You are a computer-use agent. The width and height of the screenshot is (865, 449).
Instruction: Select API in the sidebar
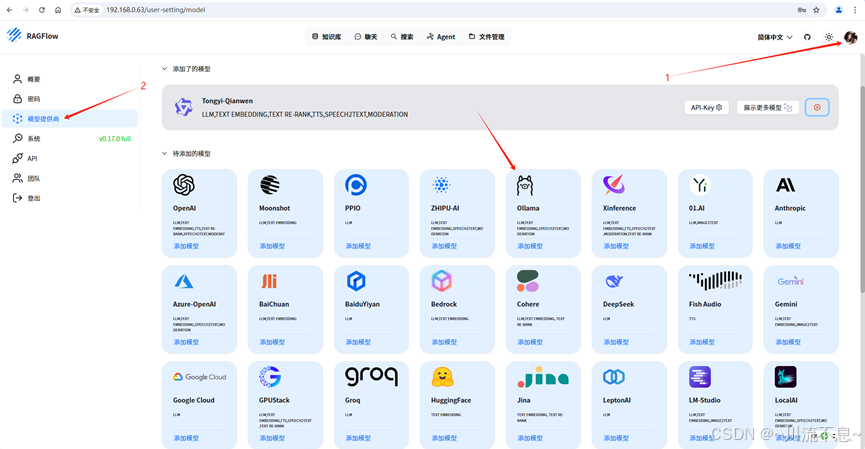click(70, 158)
